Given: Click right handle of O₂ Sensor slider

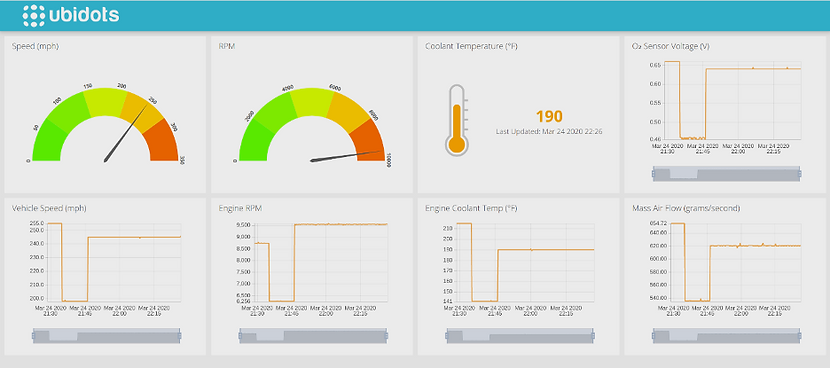Looking at the screenshot, I should (800, 173).
